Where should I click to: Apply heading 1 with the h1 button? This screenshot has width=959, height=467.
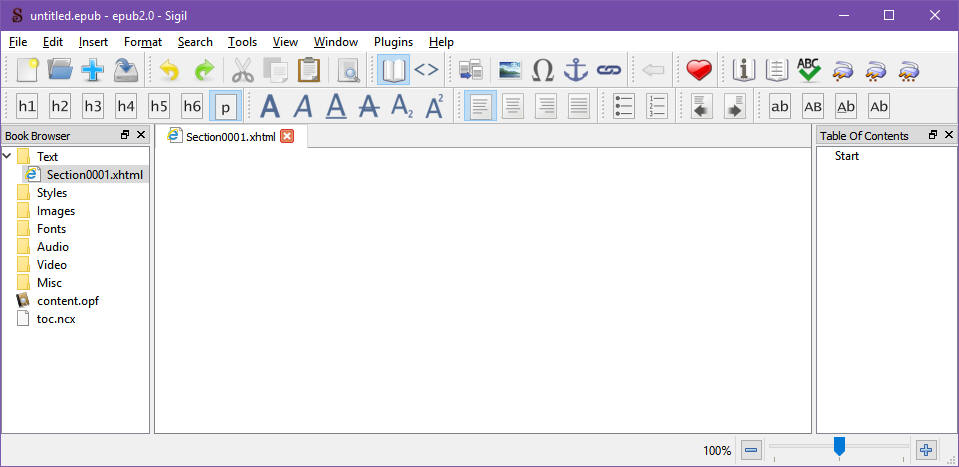27,106
